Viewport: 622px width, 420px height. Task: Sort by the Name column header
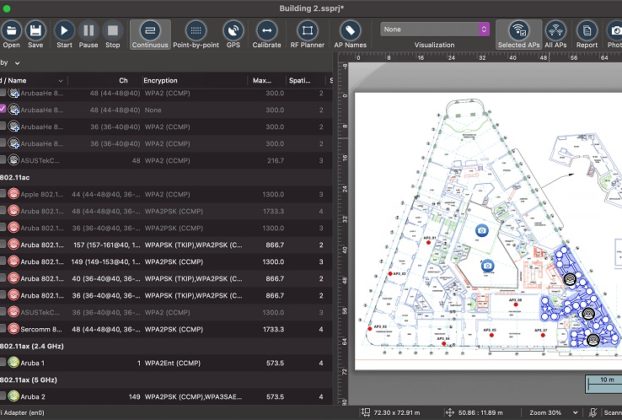[32, 81]
